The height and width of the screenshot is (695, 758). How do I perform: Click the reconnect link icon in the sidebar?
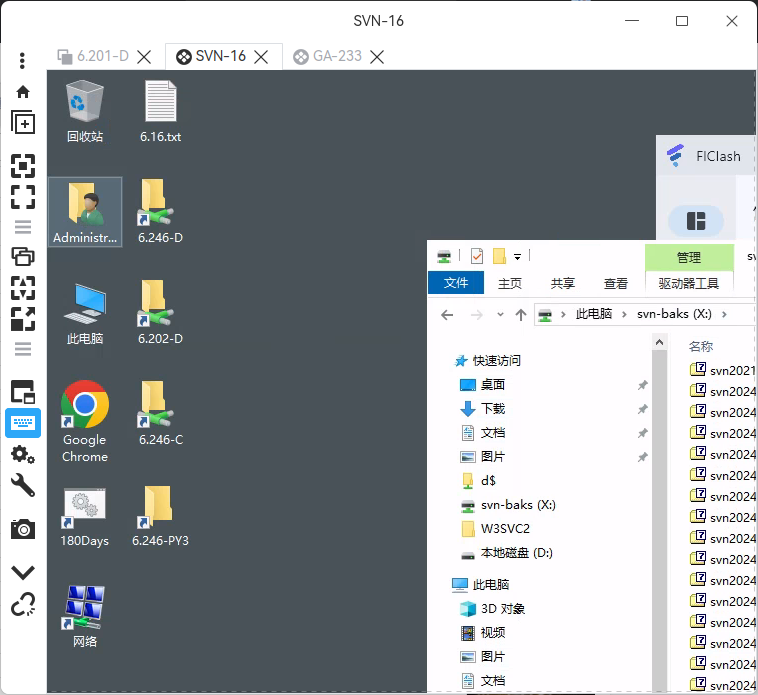23,605
